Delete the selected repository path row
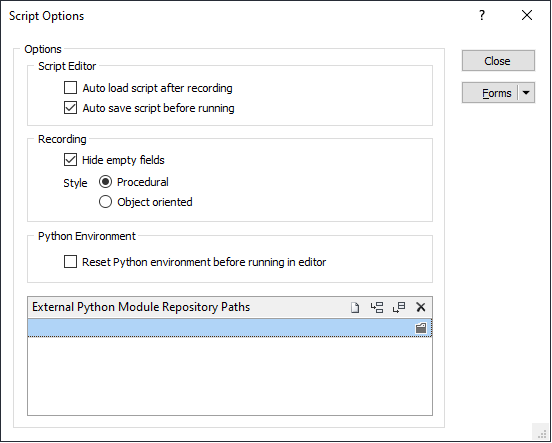Screen dimensions: 552x443 pyautogui.click(x=421, y=307)
